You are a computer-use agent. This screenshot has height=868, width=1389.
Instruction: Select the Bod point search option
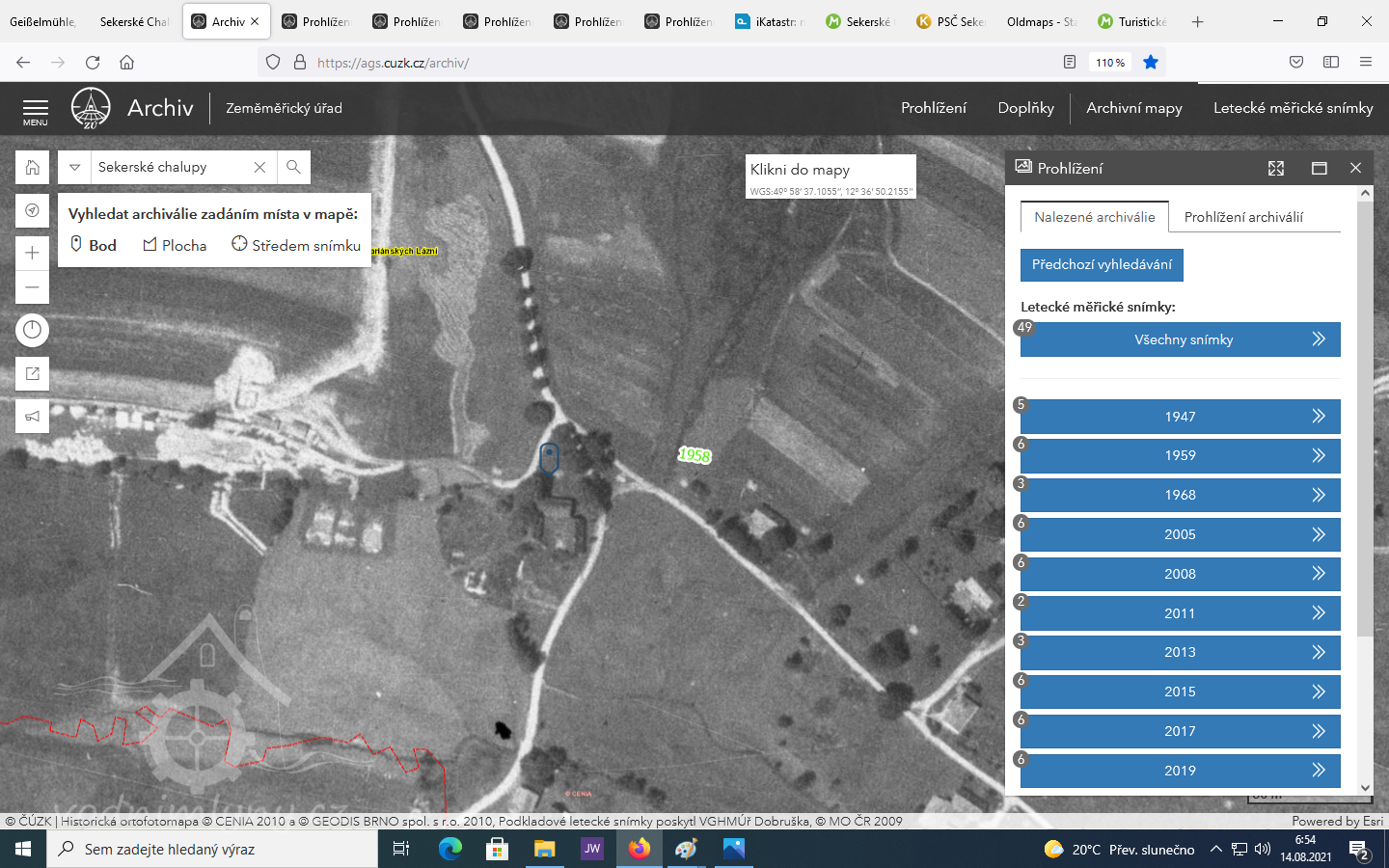coord(94,245)
